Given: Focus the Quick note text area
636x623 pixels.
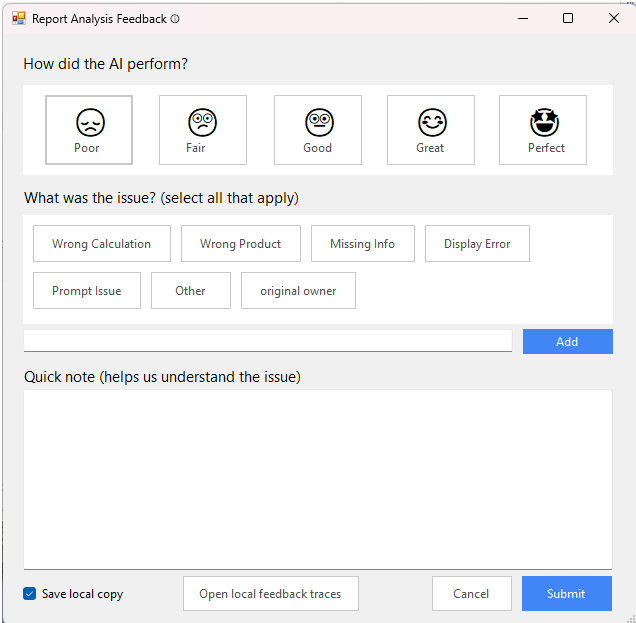Looking at the screenshot, I should (x=317, y=479).
